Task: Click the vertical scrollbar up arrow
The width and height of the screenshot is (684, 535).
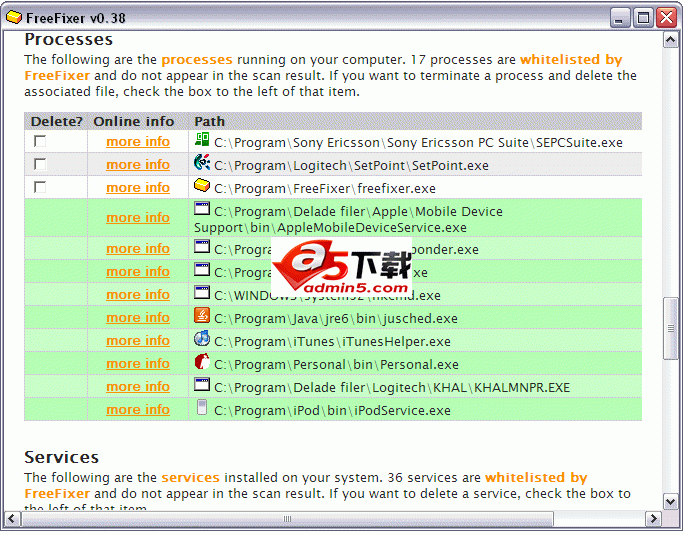Action: (670, 41)
